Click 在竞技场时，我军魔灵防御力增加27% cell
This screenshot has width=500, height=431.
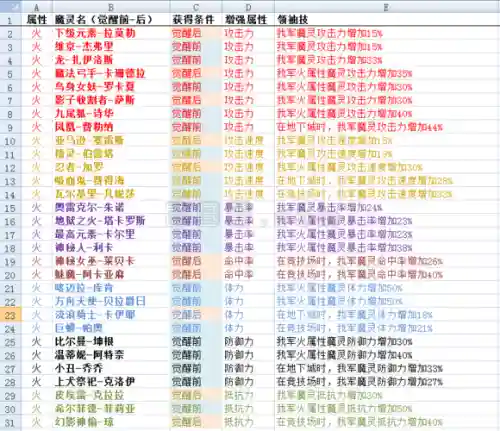click(387, 382)
